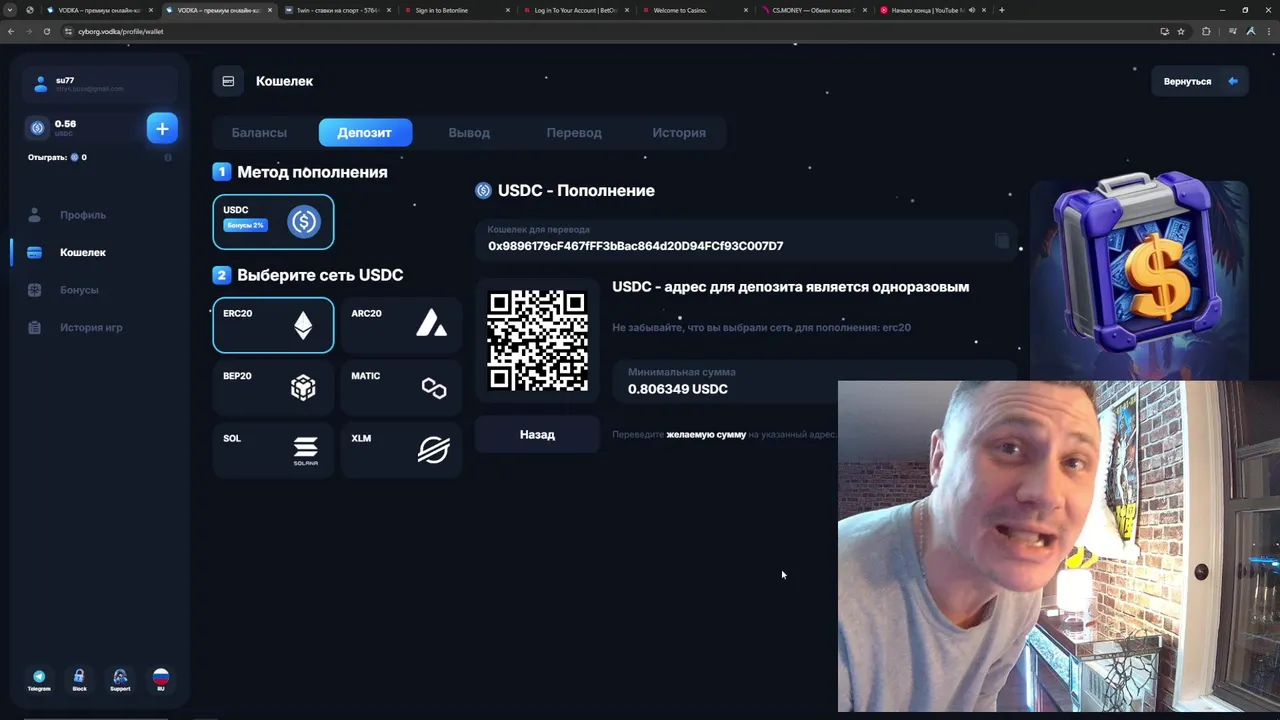Select the SOL Solana network option
Viewport: 1280px width, 720px height.
click(273, 450)
